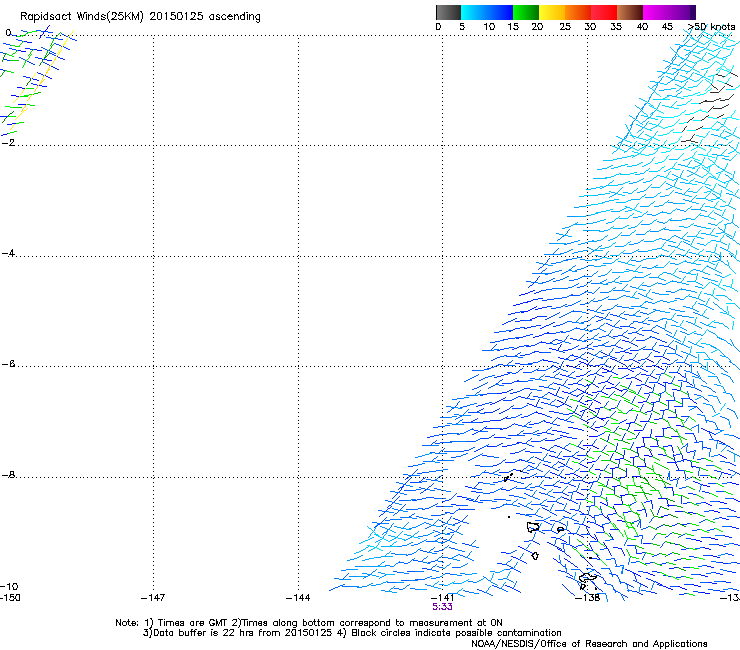Click the largest island outline near -139
The image size is (740, 650).
coord(533,527)
